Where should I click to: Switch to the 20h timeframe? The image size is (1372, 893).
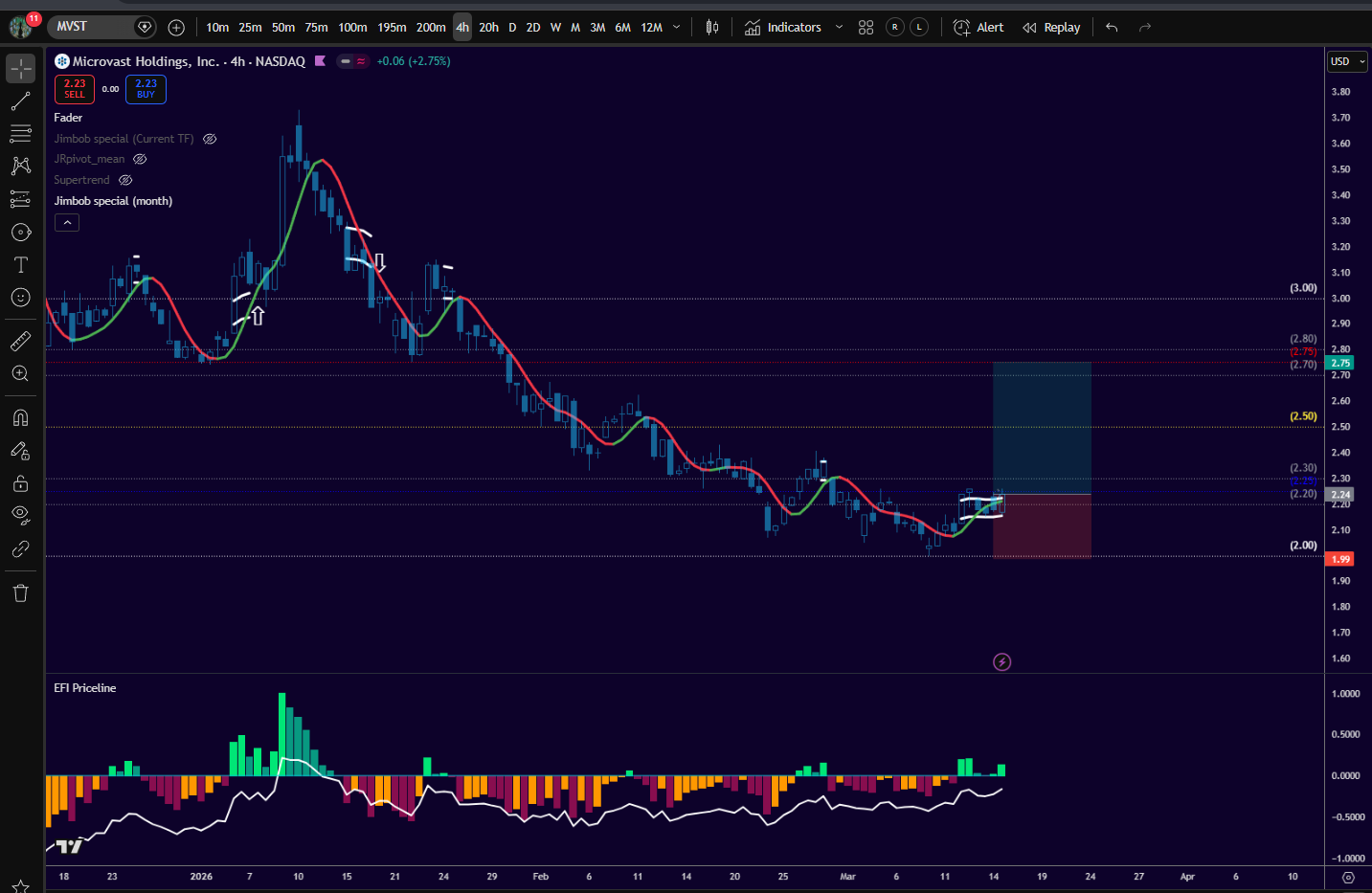click(488, 28)
